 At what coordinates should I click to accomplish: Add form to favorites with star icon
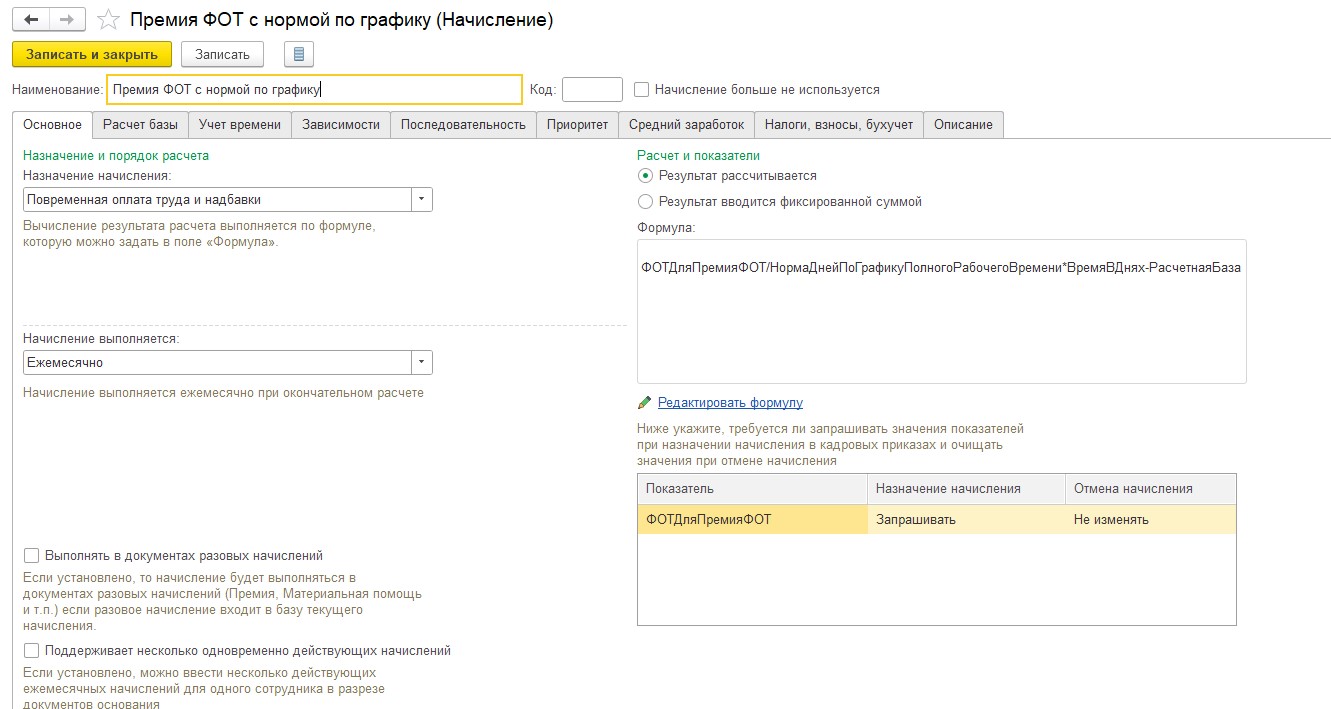pyautogui.click(x=109, y=21)
